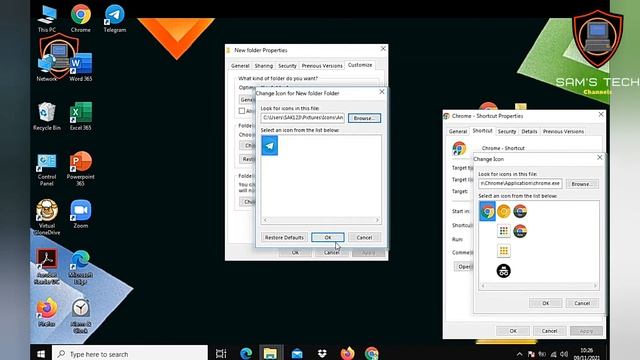Screen dimensions: 640x360
Task: Toggle checkbox in New folder Properties Customize tab
Action: (242, 111)
